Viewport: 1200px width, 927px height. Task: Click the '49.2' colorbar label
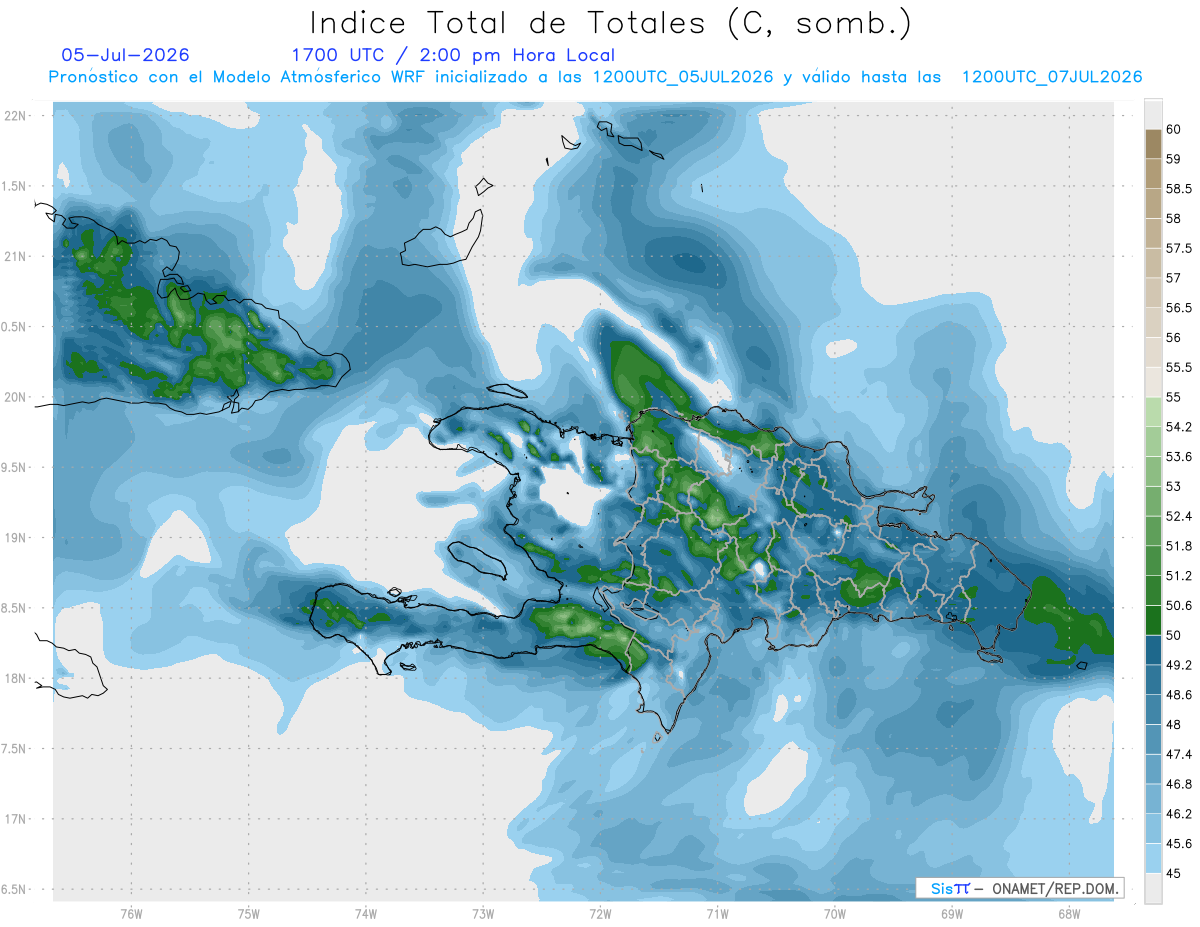click(1179, 665)
